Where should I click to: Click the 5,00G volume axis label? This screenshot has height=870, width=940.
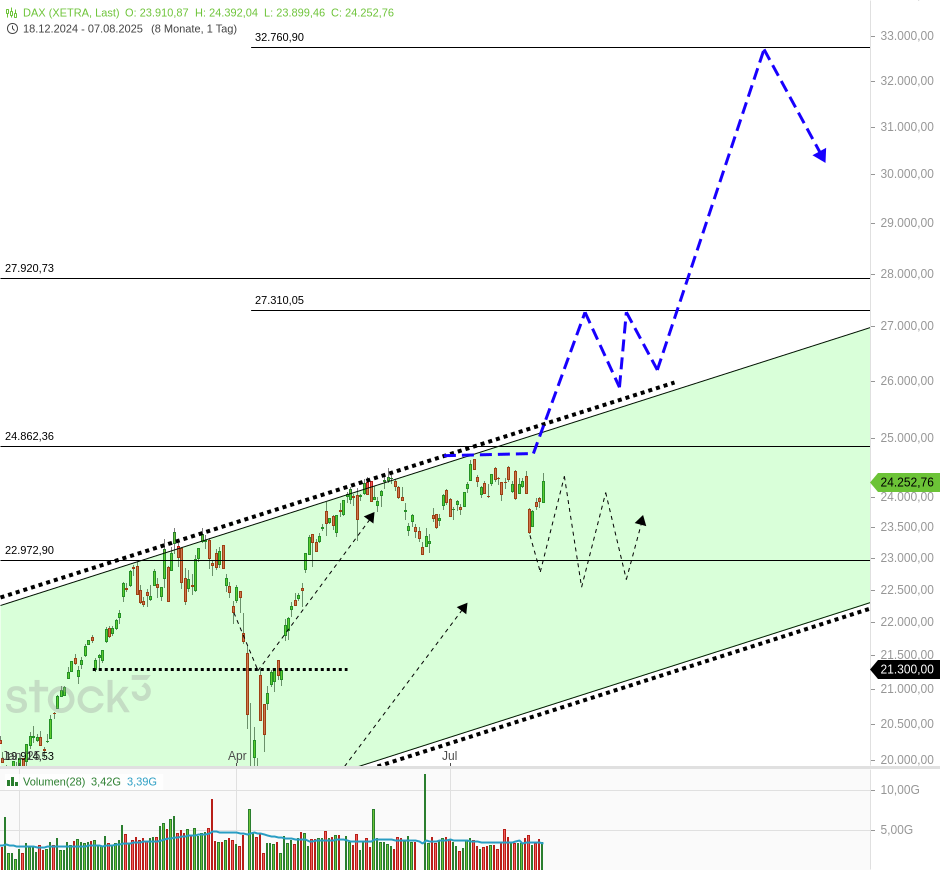point(896,830)
